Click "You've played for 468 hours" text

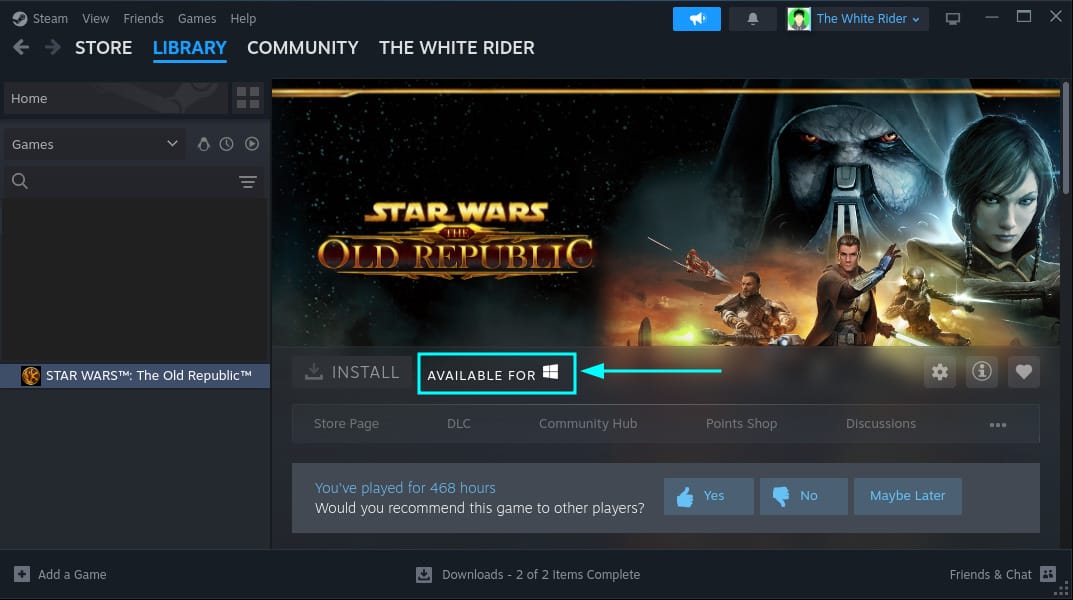(x=405, y=488)
